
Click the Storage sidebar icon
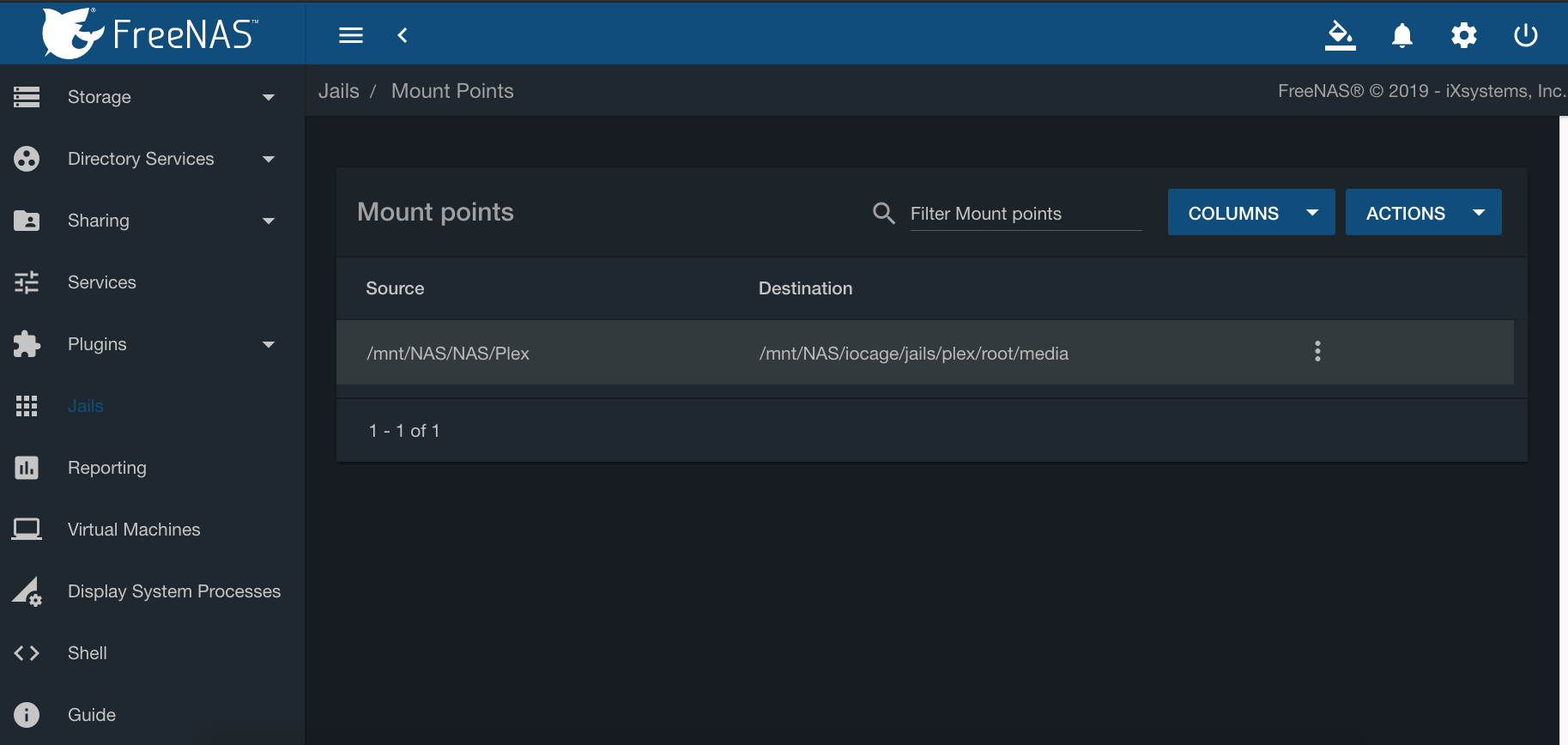click(x=27, y=97)
